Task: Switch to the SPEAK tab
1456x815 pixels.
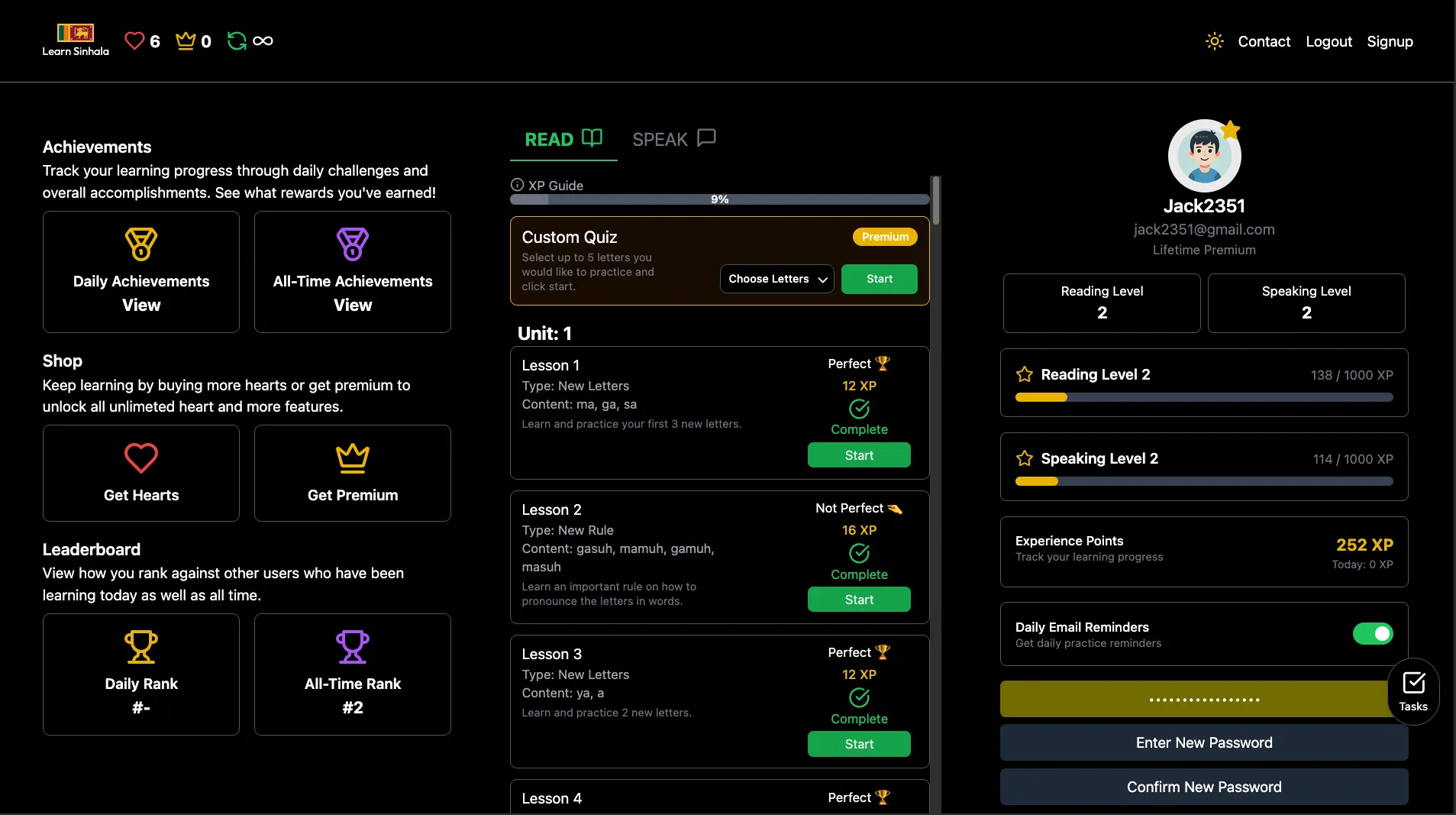Action: [673, 139]
